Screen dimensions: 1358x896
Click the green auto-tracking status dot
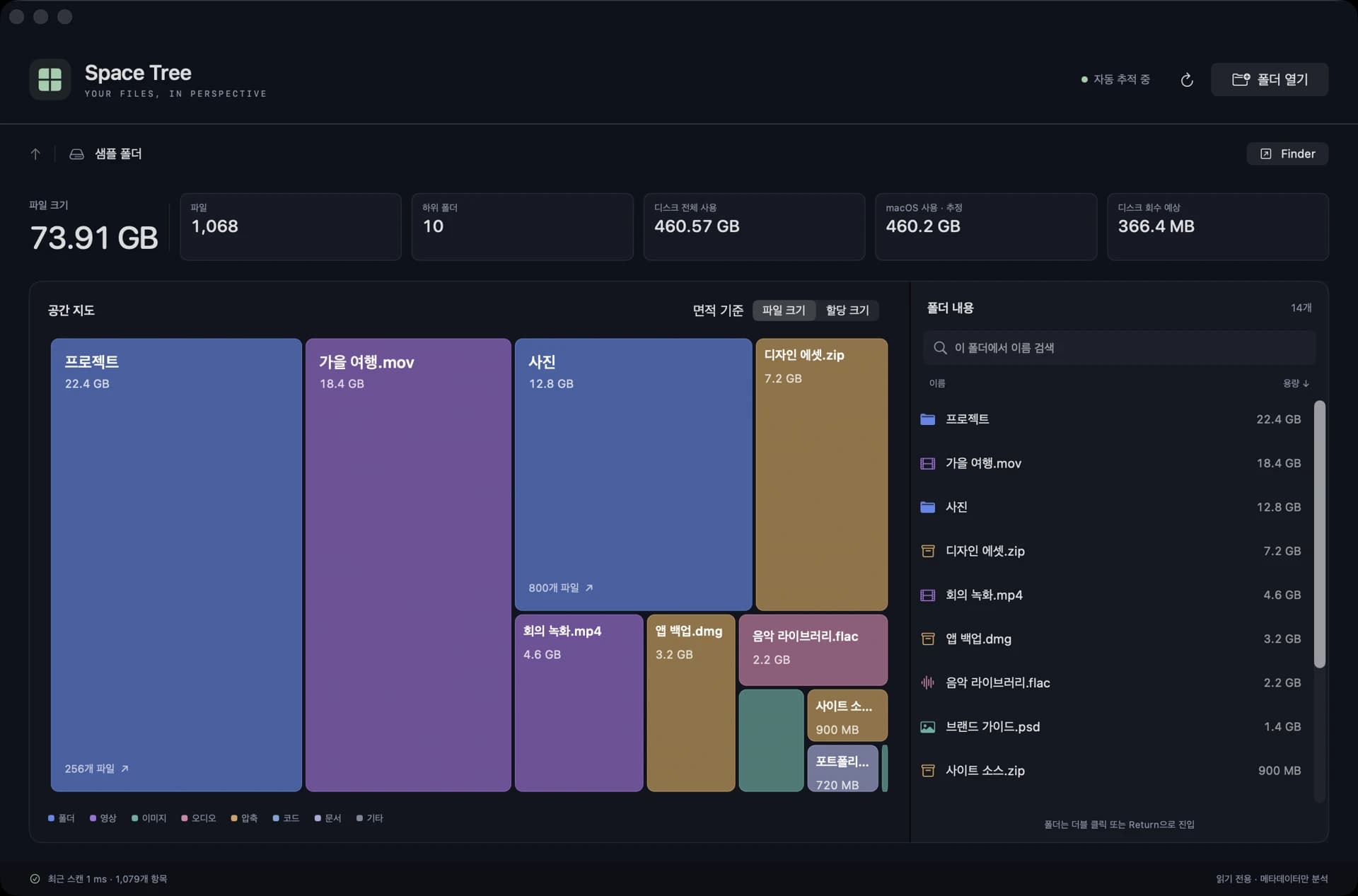point(1084,80)
